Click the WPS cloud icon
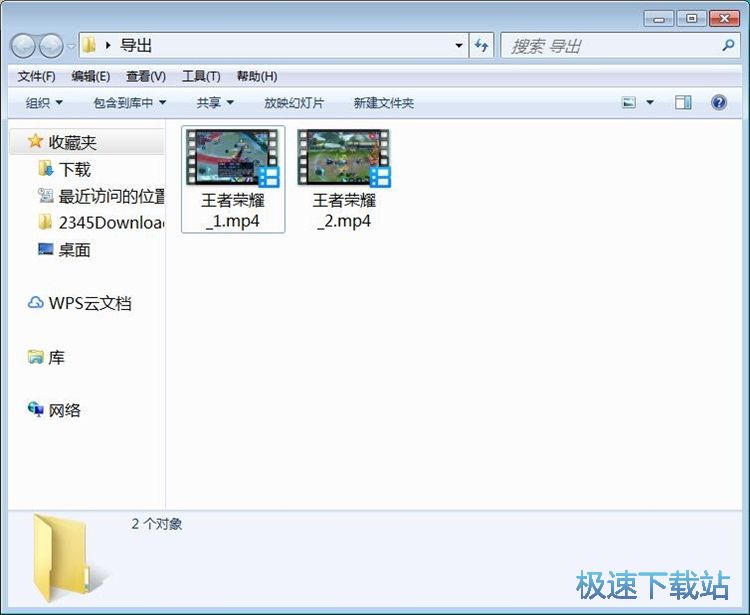Image resolution: width=750 pixels, height=615 pixels. pyautogui.click(x=36, y=303)
